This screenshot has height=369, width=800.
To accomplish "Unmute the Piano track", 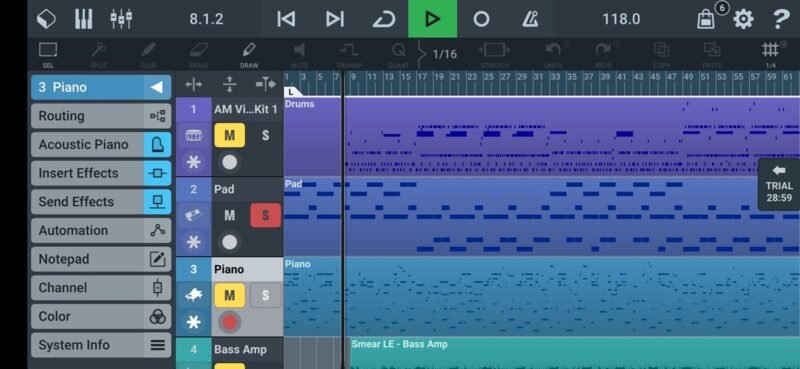I will (x=230, y=295).
